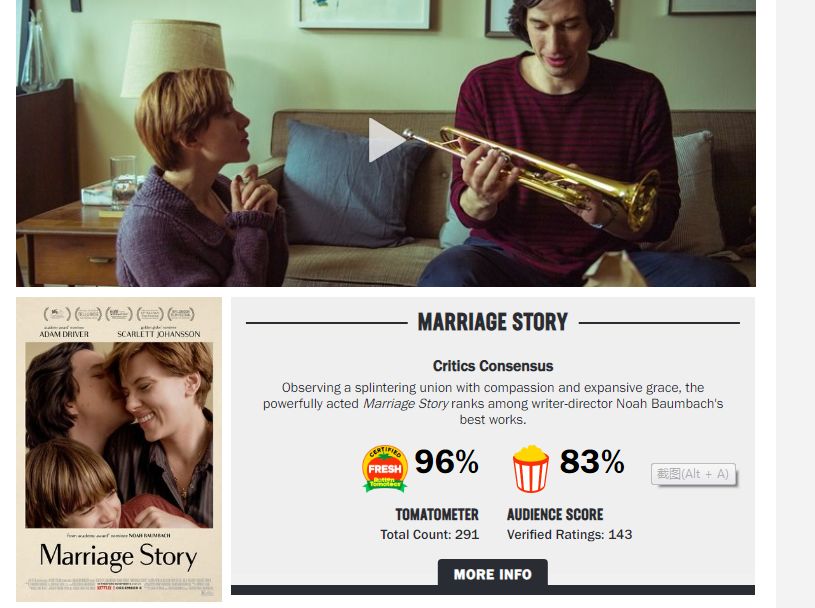The image size is (815, 608).
Task: Open the Marriage Story poster thumbnail
Action: [119, 450]
